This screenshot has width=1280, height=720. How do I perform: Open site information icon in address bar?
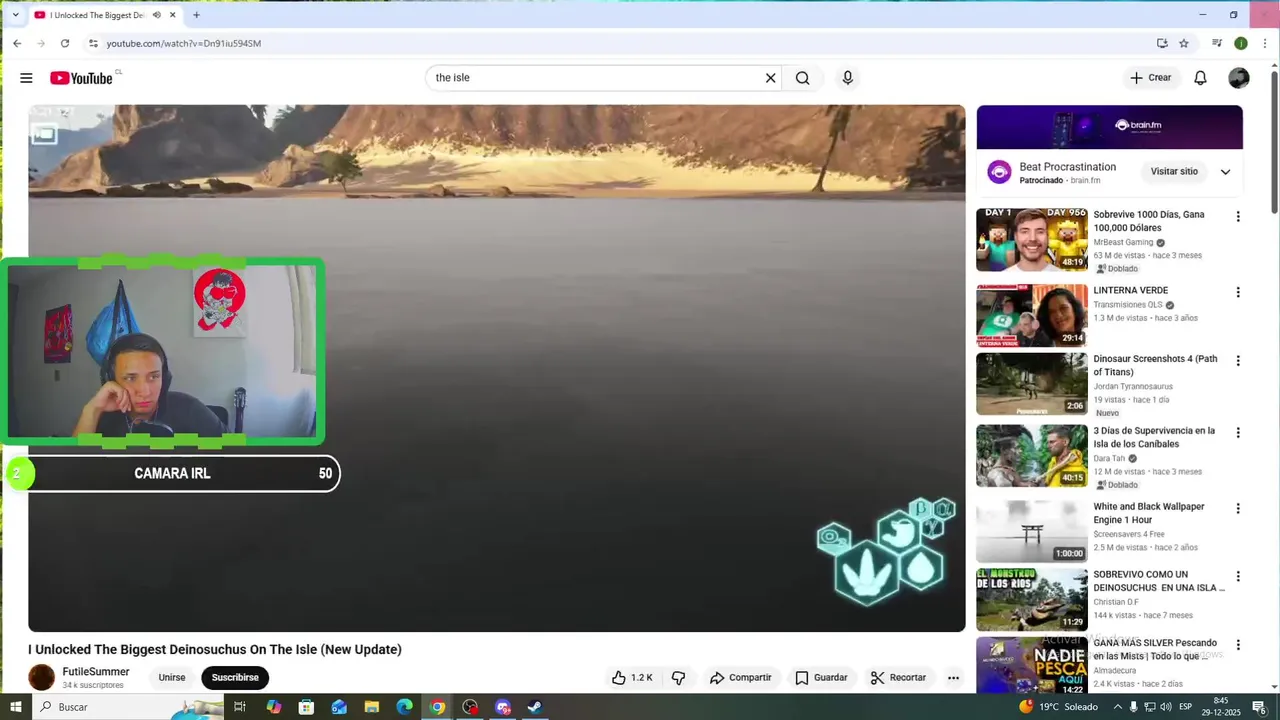coord(93,43)
